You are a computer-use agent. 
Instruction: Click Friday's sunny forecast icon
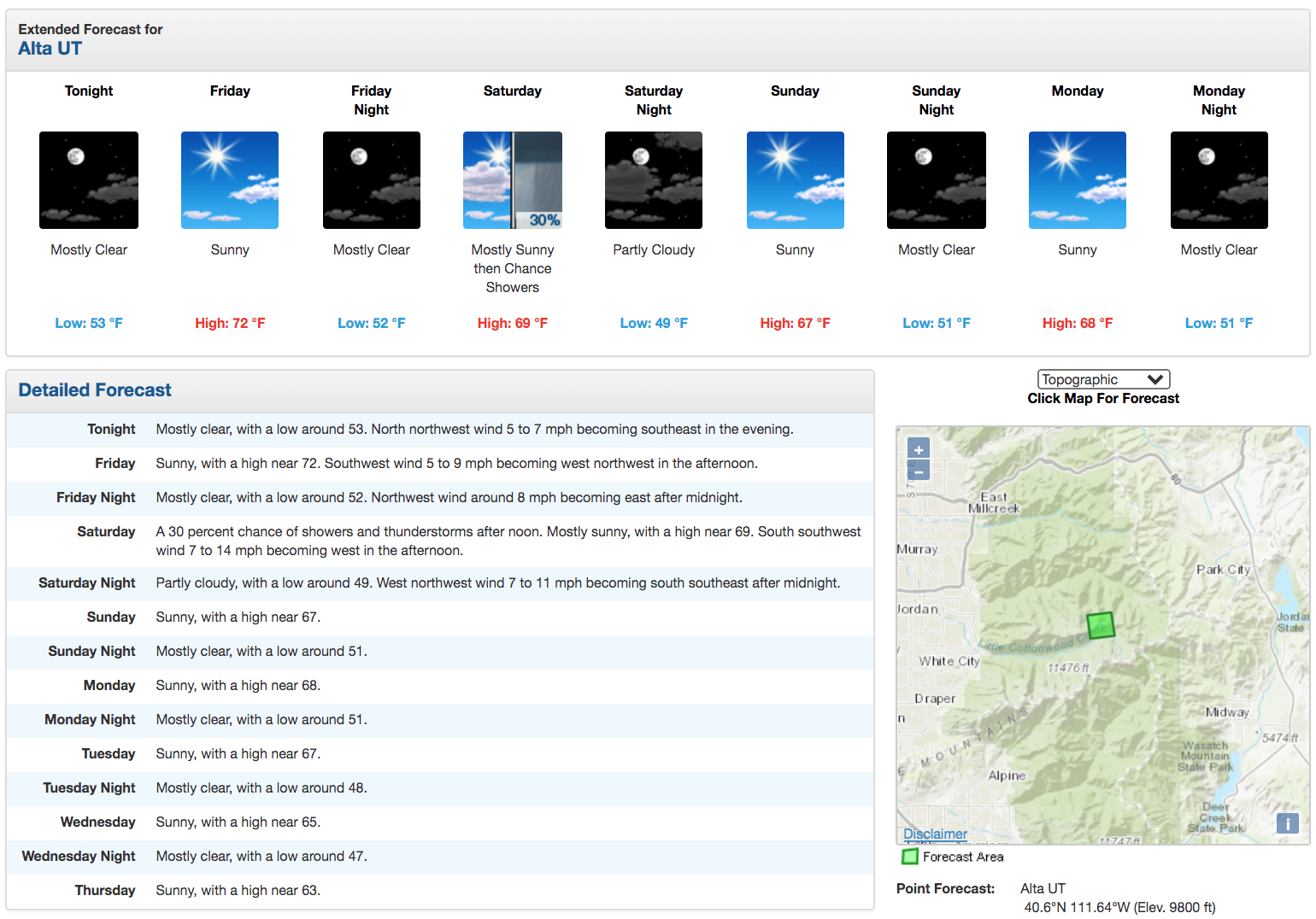pyautogui.click(x=230, y=180)
